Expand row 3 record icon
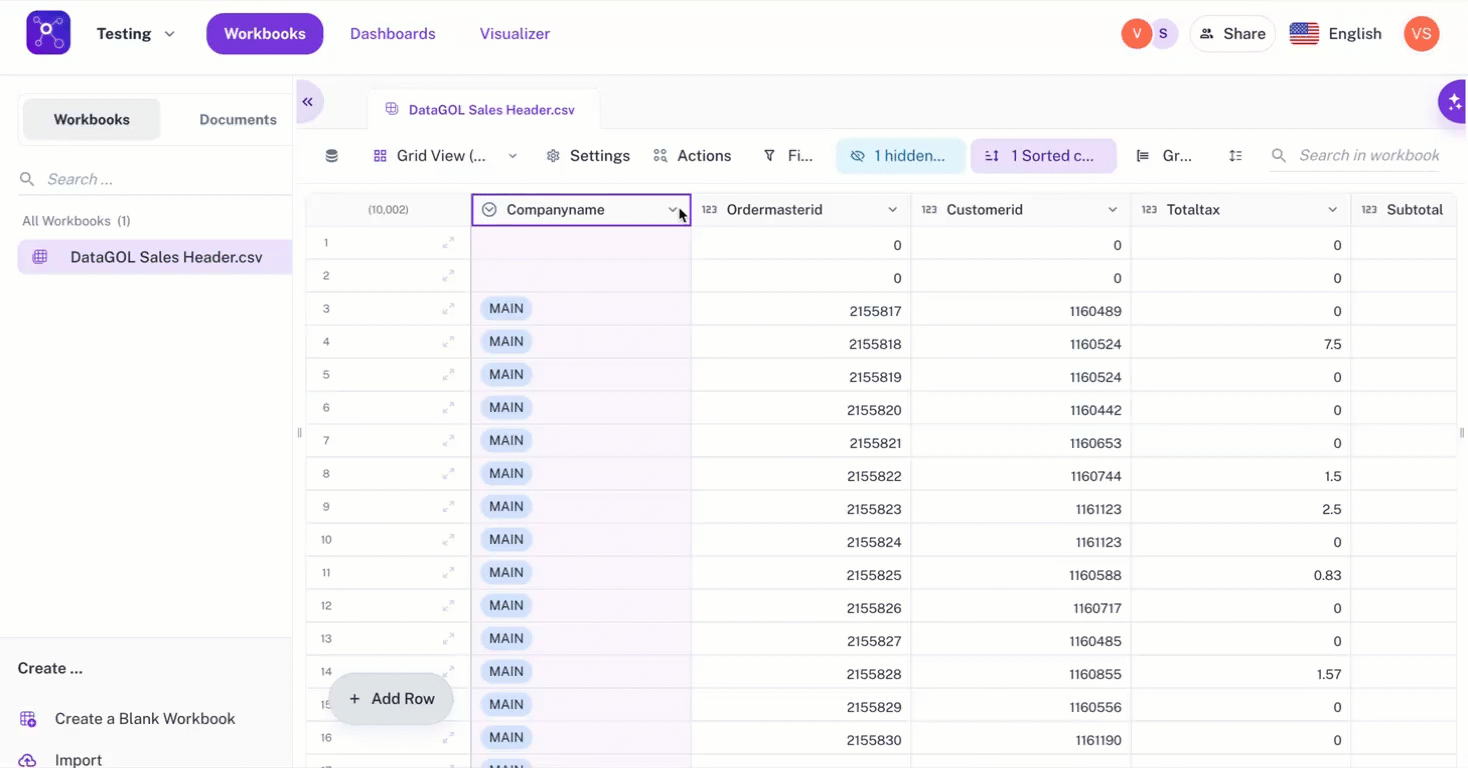Screen dimensions: 1468x768 pos(448,309)
